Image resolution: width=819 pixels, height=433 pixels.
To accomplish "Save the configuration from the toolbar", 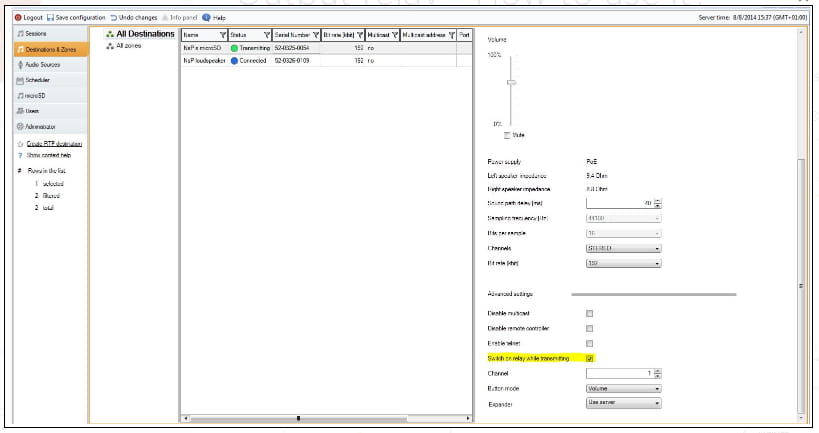I will pyautogui.click(x=76, y=18).
